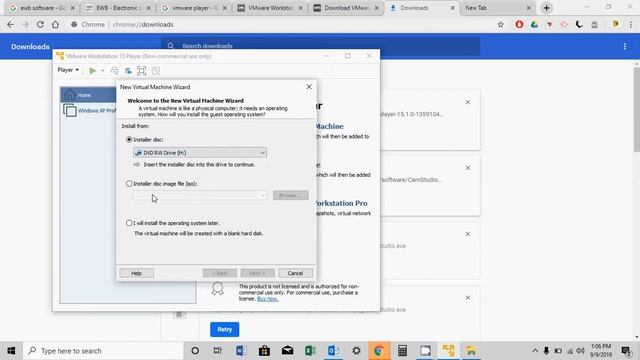Click the Chrome home button
The image size is (640, 360).
coord(55,24)
